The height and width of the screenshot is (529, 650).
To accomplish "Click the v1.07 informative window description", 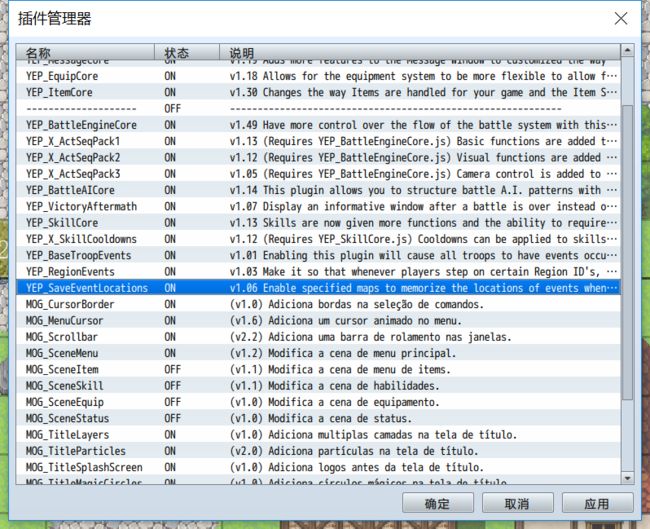I will tap(423, 206).
